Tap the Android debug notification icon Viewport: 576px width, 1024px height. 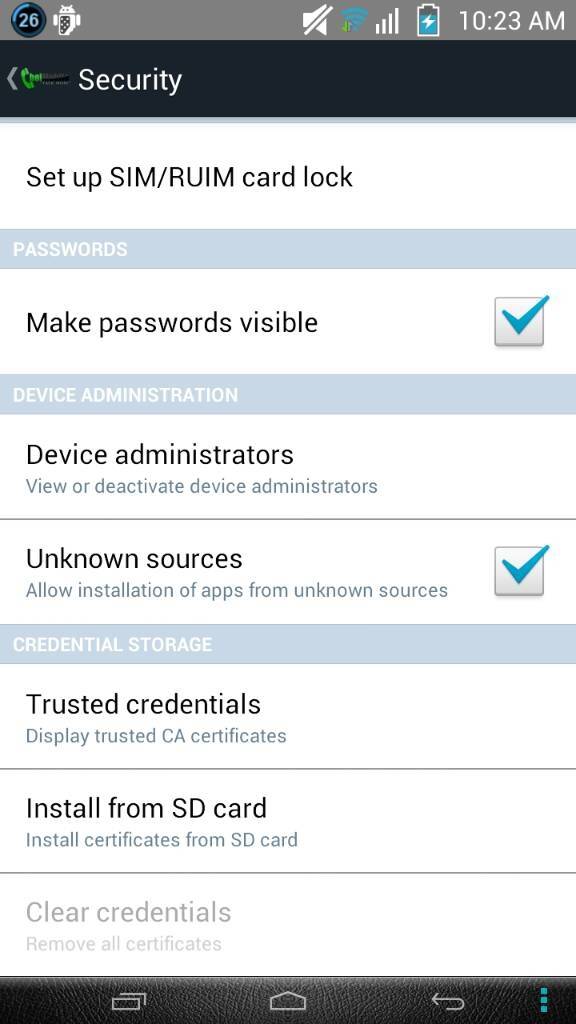click(x=67, y=20)
